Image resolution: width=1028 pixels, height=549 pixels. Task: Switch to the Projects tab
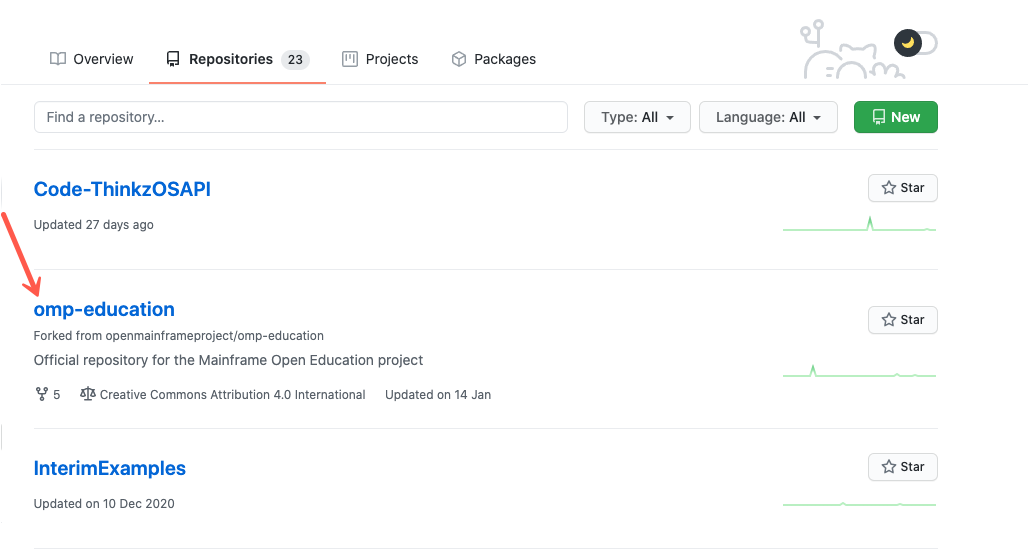tap(380, 59)
